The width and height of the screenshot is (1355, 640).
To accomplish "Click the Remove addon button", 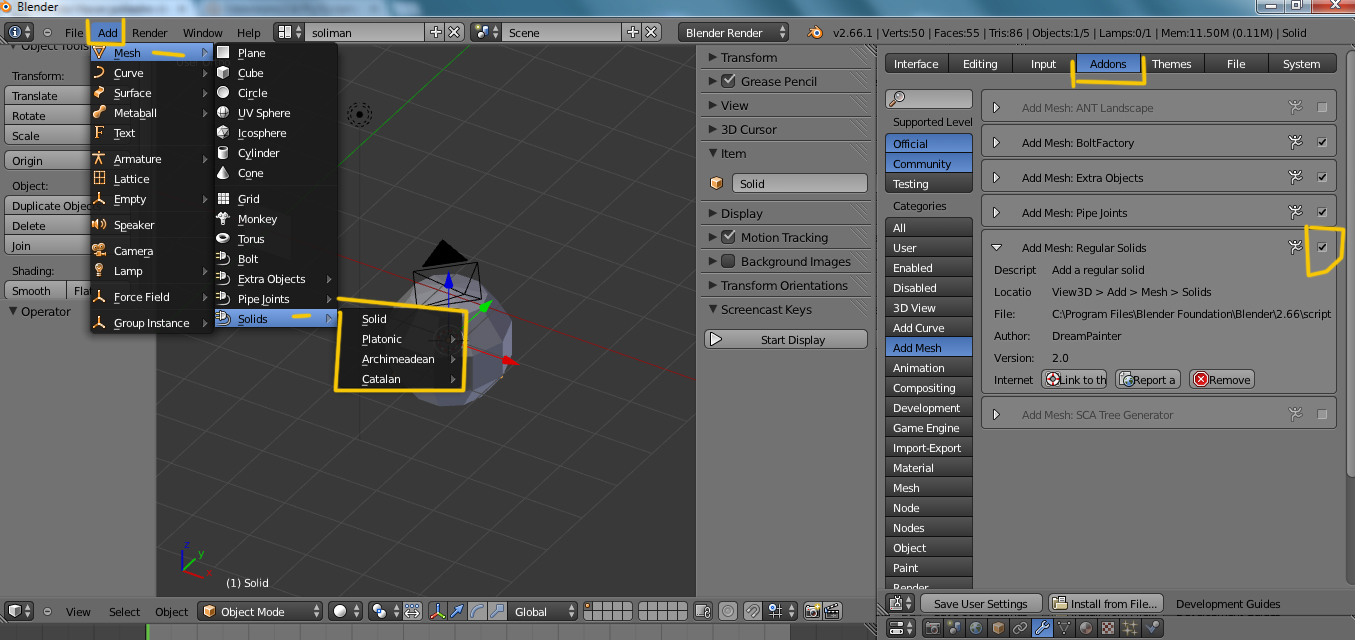I will (x=1221, y=380).
